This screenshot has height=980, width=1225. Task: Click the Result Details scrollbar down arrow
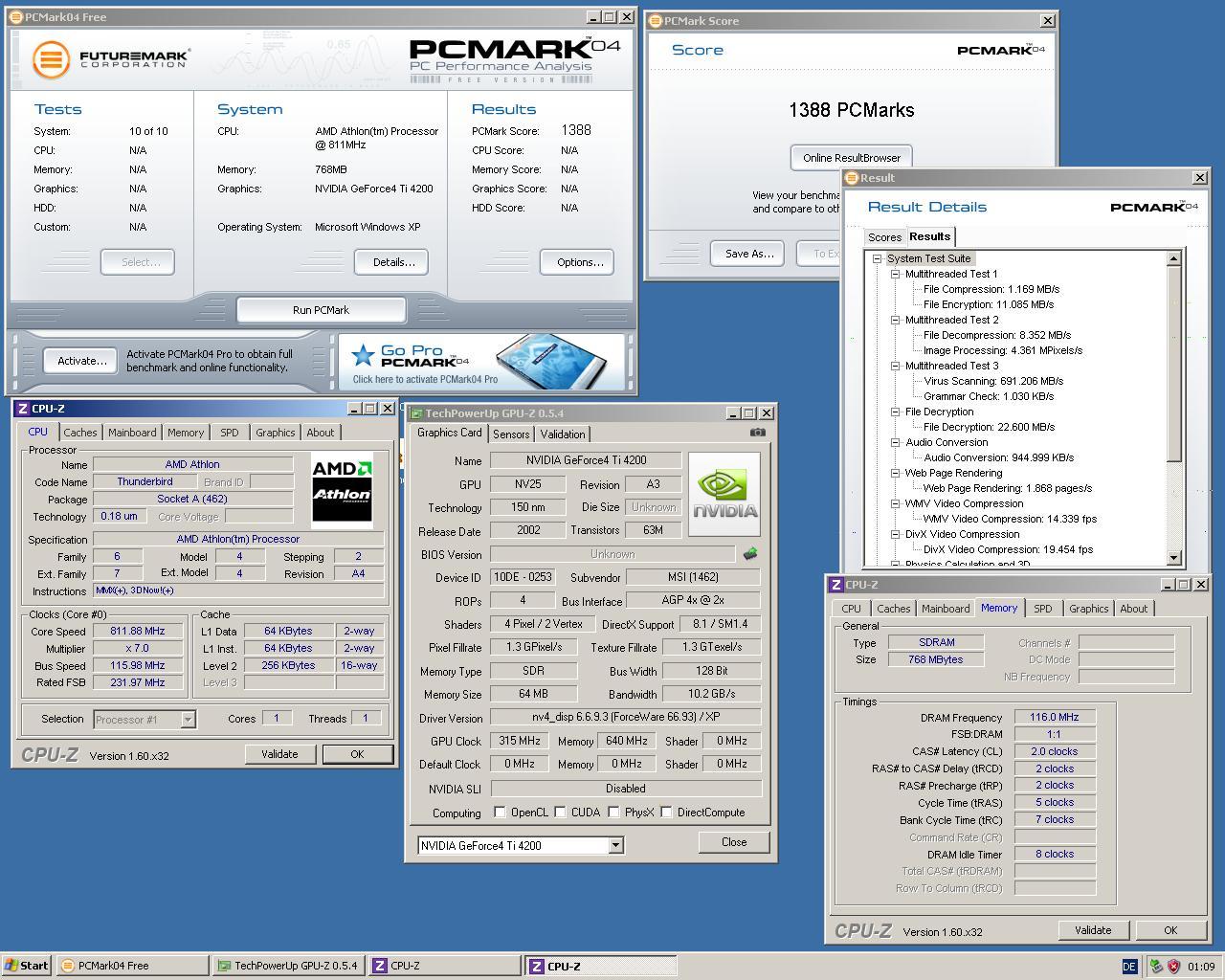click(1174, 558)
